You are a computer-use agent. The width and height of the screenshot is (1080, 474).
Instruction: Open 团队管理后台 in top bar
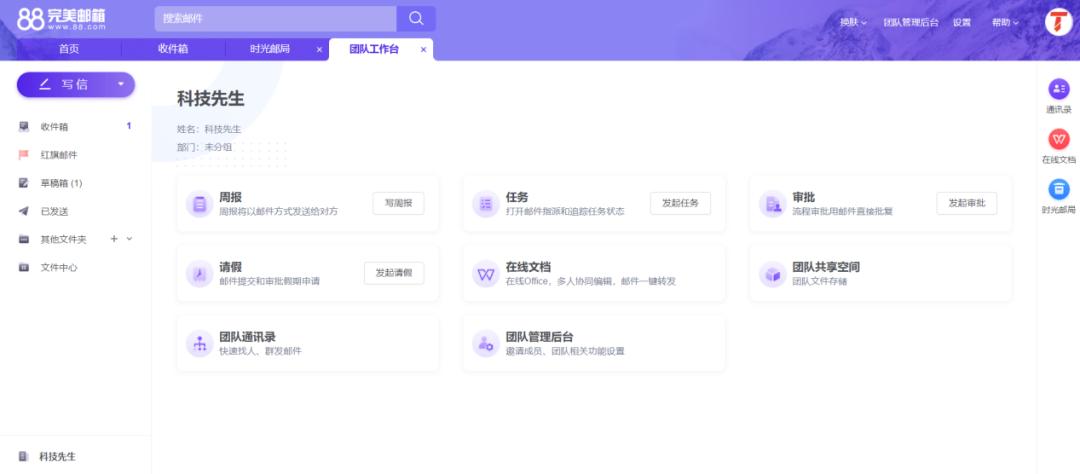click(x=911, y=22)
